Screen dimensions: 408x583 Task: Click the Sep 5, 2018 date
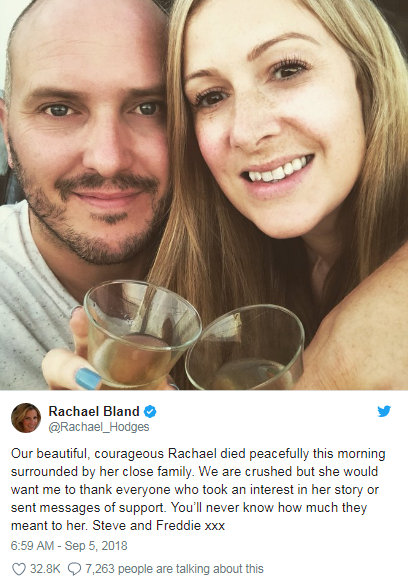pyautogui.click(x=96, y=546)
